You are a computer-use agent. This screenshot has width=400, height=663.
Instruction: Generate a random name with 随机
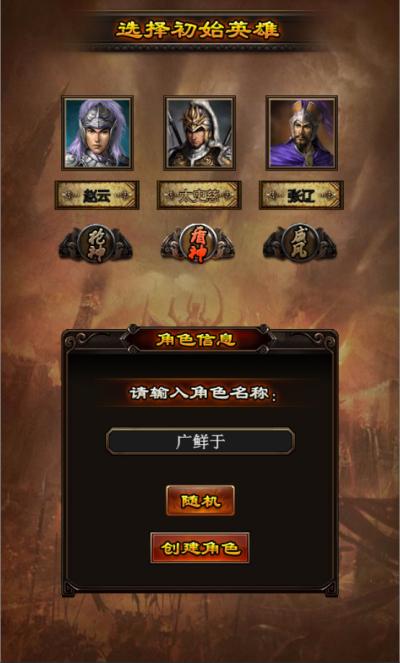click(x=200, y=501)
